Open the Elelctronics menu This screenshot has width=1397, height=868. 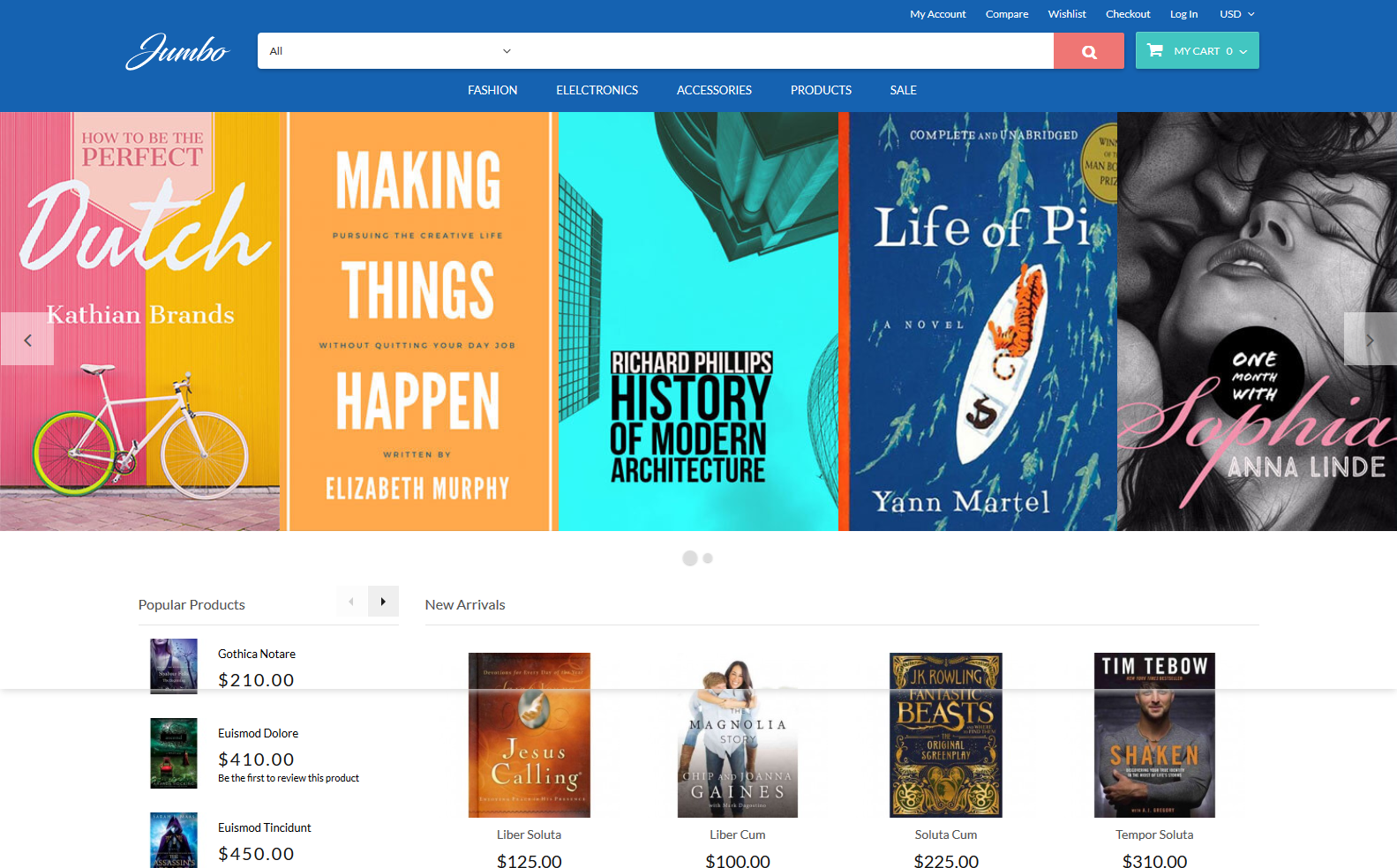[597, 90]
